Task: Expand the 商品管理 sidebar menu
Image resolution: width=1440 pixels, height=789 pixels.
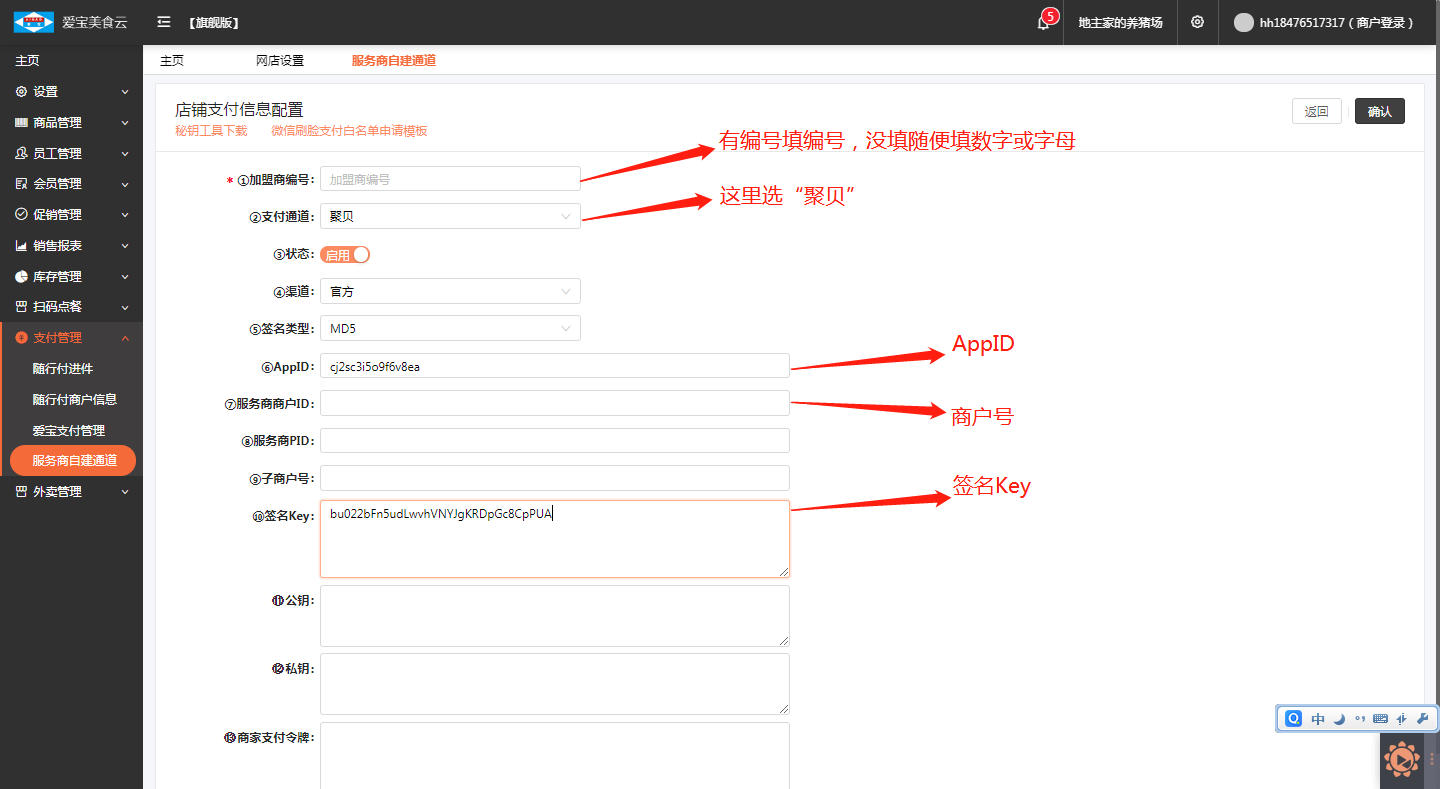Action: tap(70, 123)
